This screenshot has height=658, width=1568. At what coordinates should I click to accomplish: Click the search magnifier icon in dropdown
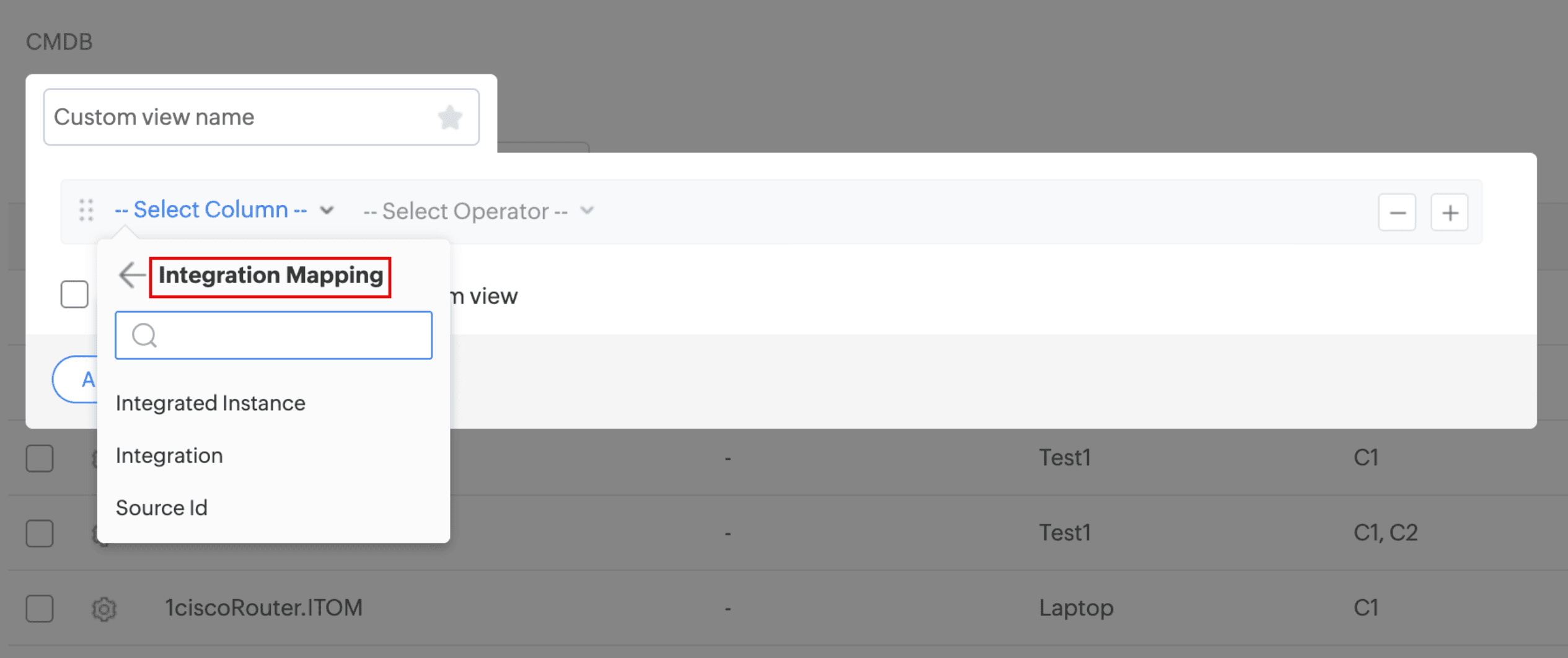coord(144,335)
